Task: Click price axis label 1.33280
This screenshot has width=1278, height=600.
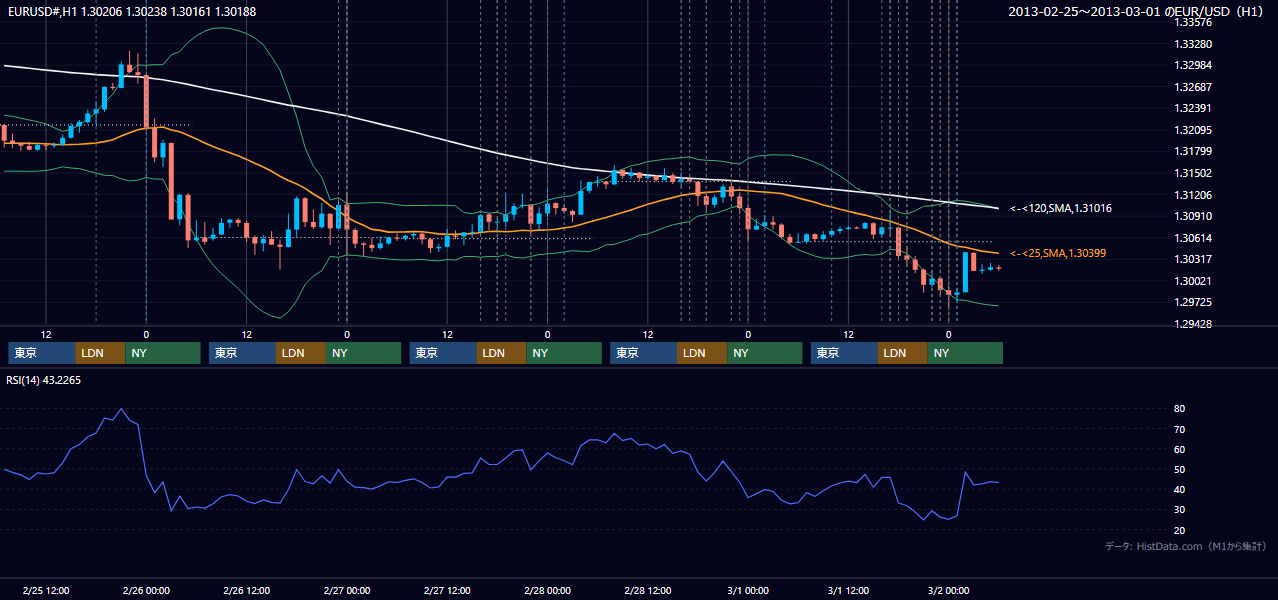Action: [x=1193, y=44]
